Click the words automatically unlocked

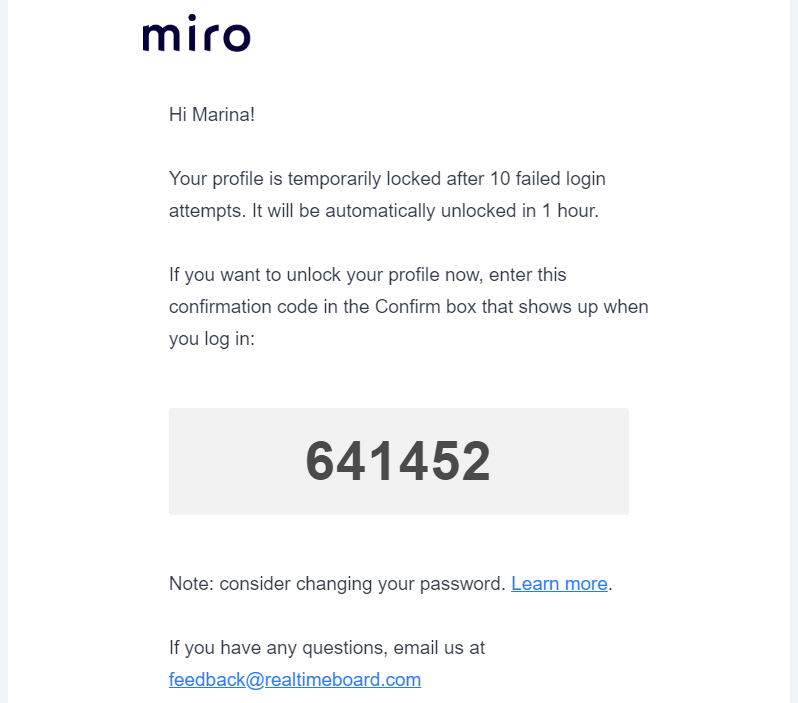click(x=400, y=212)
